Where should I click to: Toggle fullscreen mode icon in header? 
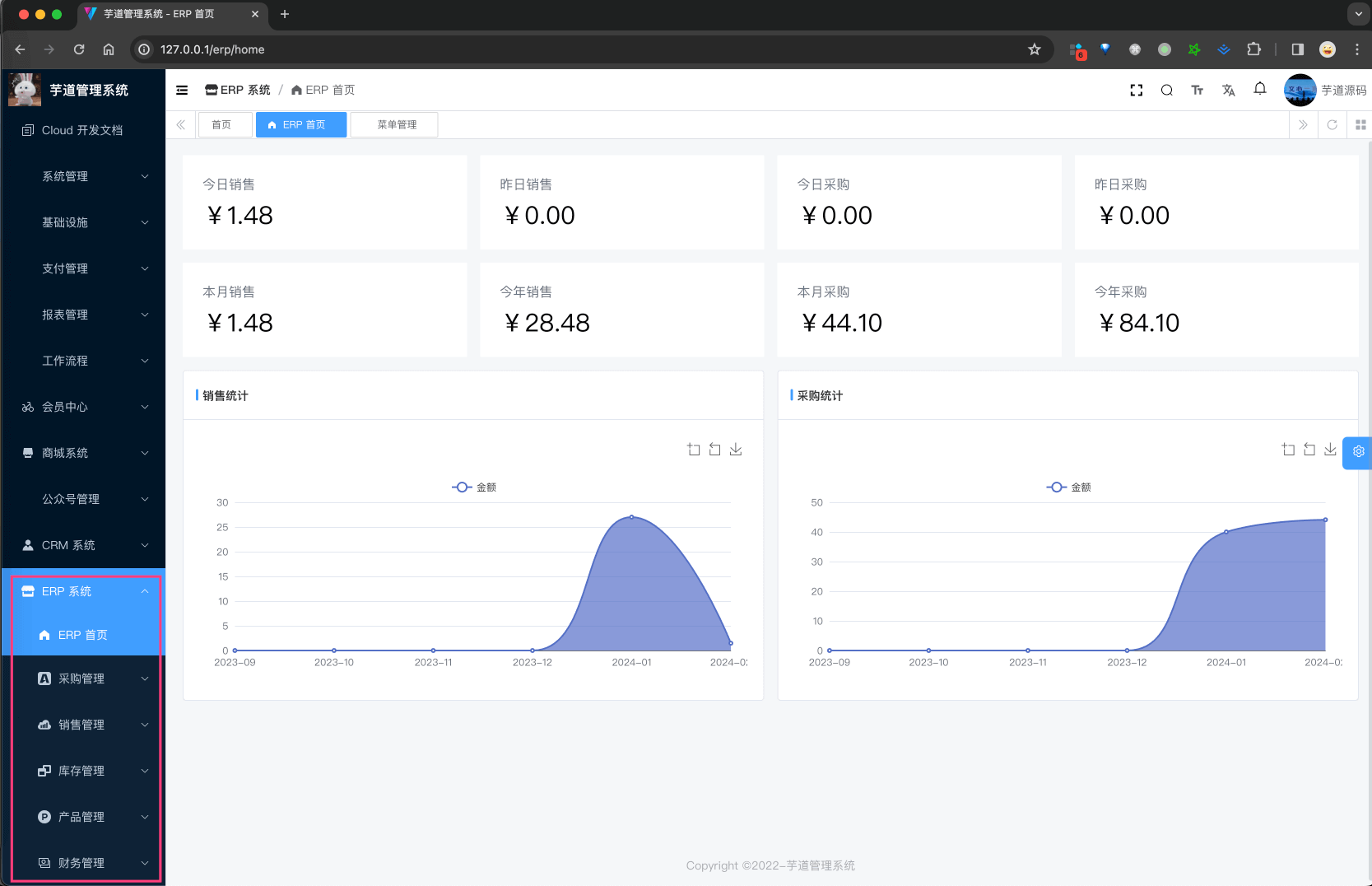coord(1137,91)
